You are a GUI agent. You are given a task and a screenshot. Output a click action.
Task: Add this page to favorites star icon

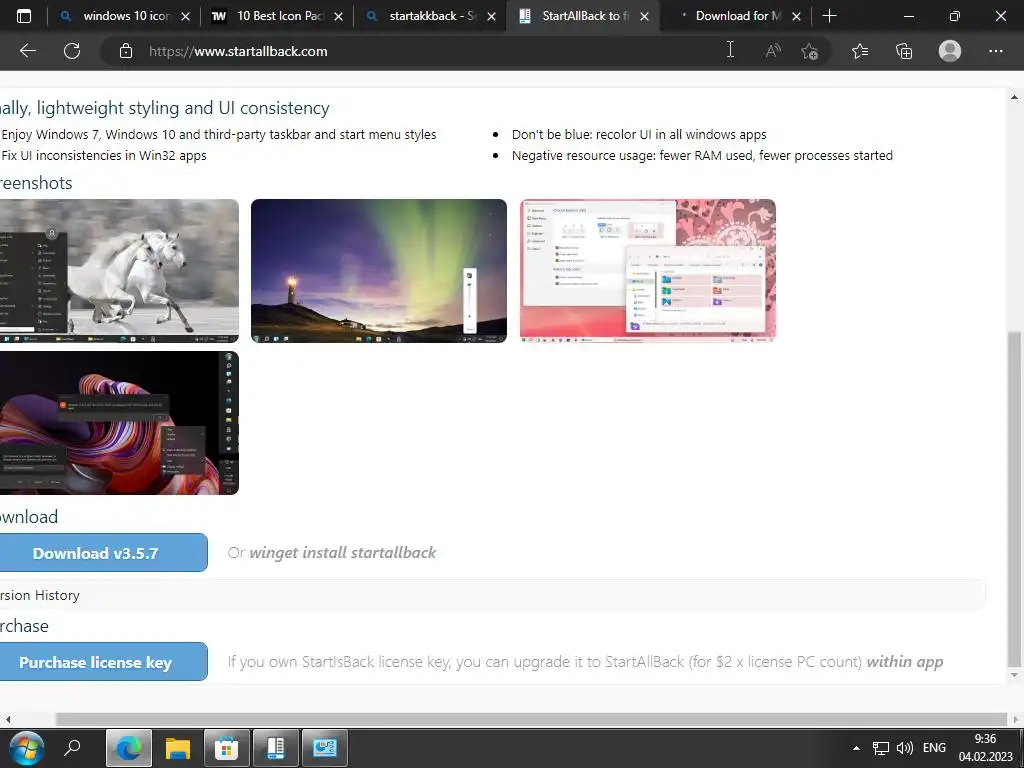(x=810, y=51)
